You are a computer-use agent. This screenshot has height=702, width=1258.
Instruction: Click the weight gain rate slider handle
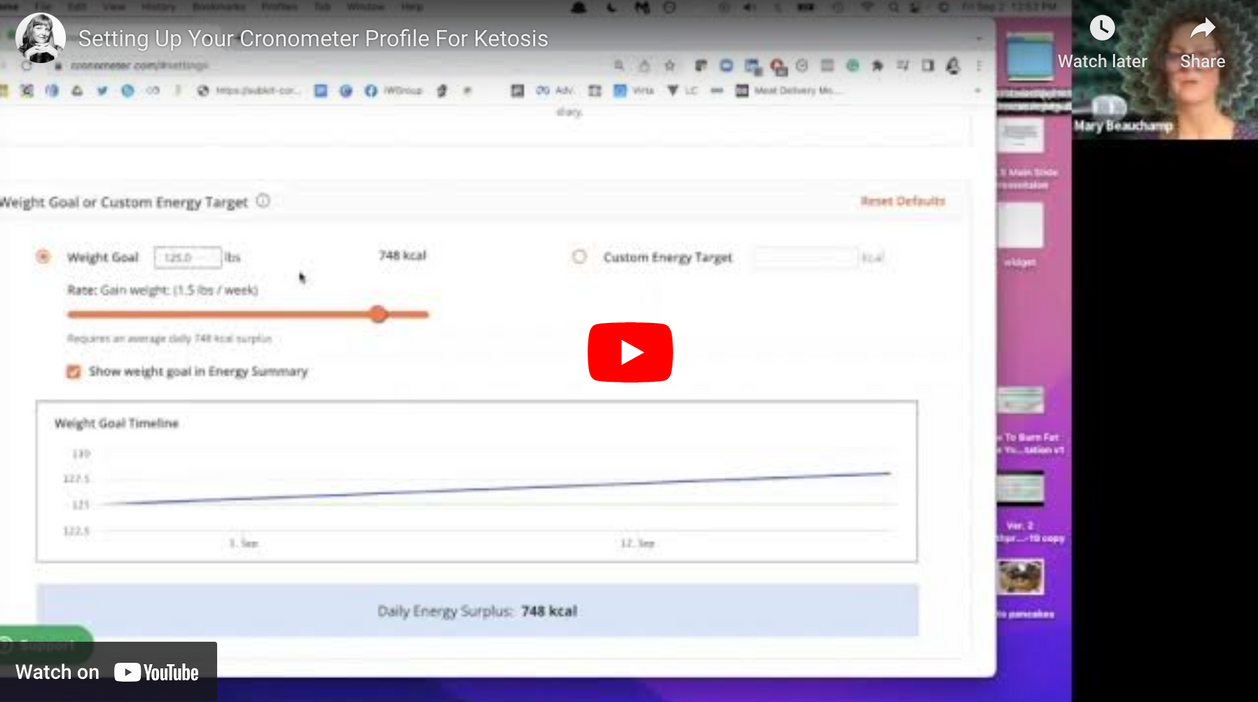coord(378,314)
